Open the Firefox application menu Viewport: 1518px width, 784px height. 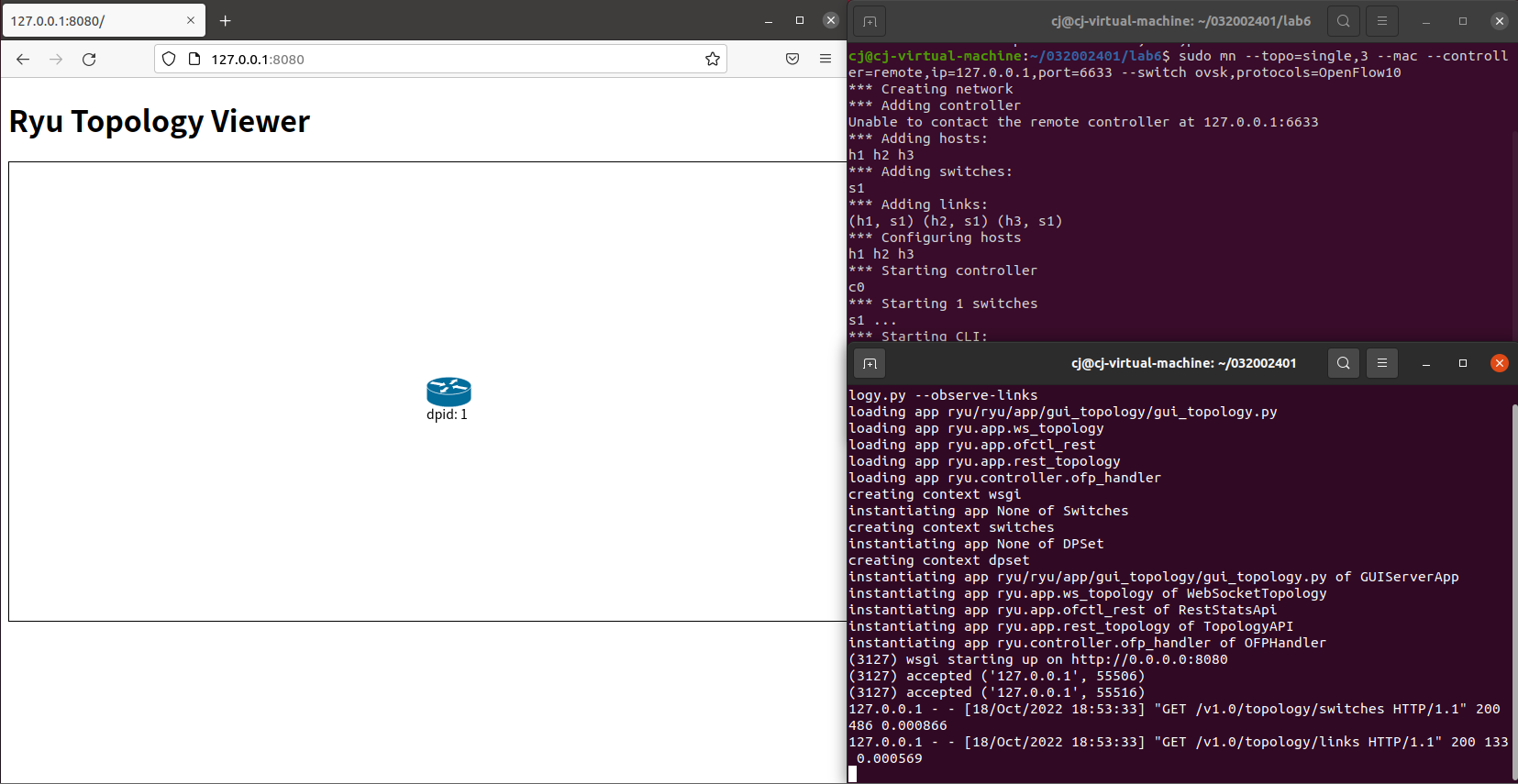coord(825,60)
